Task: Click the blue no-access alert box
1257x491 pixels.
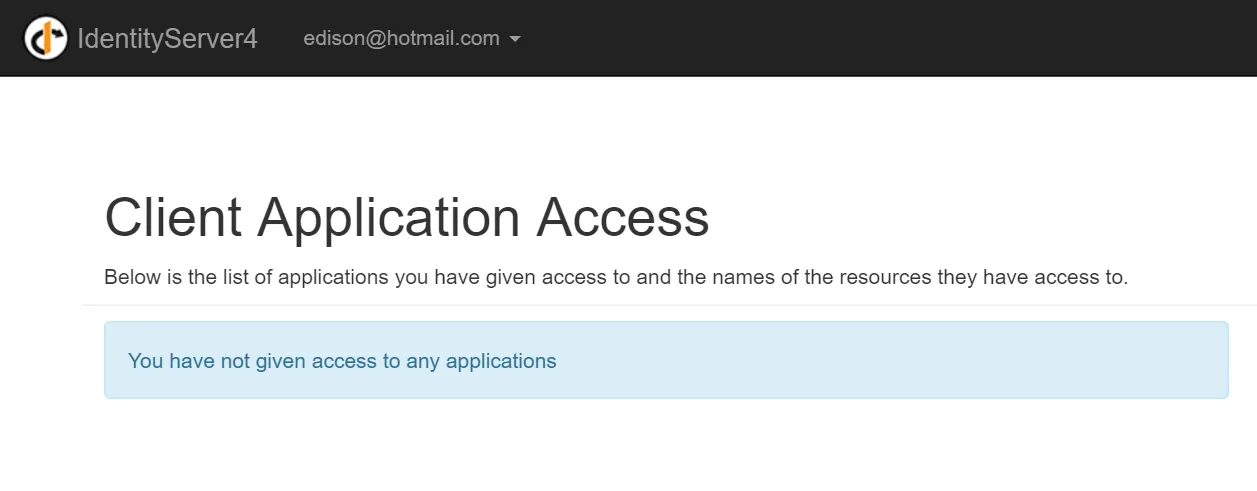Action: point(666,360)
